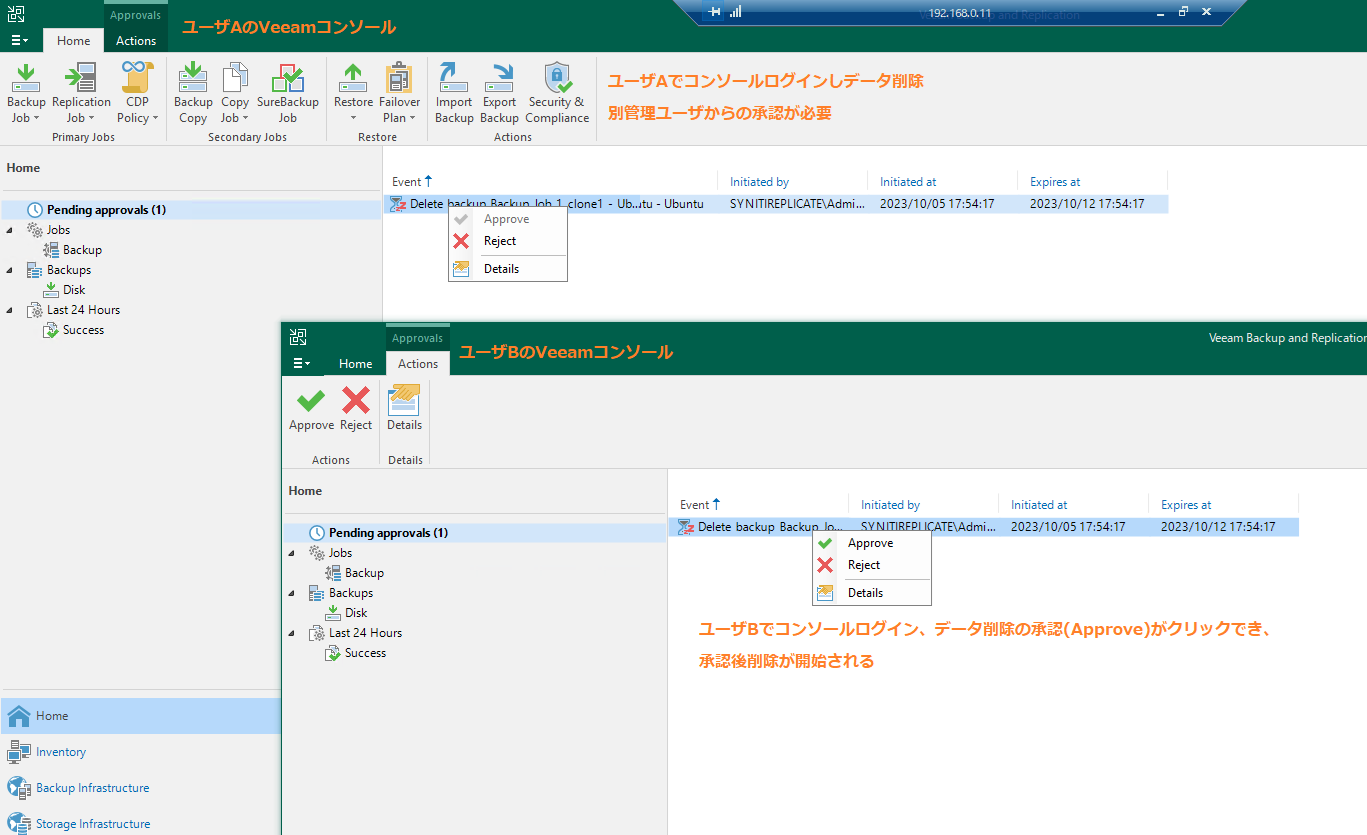Select Pending approvals (1) in User A tree

point(106,210)
